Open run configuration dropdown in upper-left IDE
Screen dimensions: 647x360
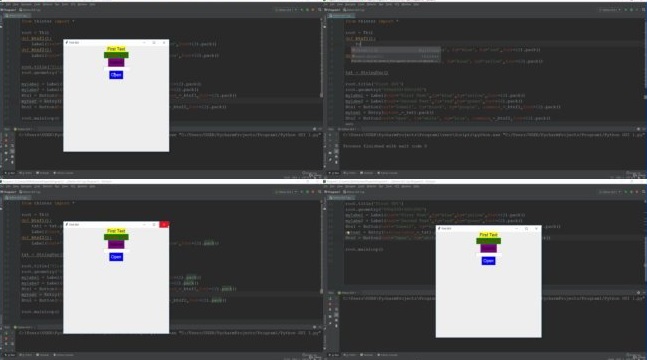[286, 9]
